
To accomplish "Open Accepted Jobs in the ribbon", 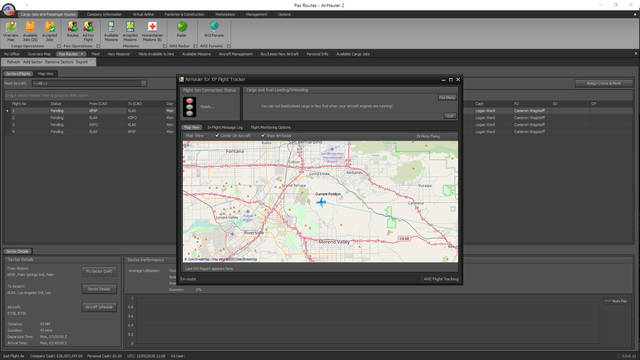I will 50,31.
